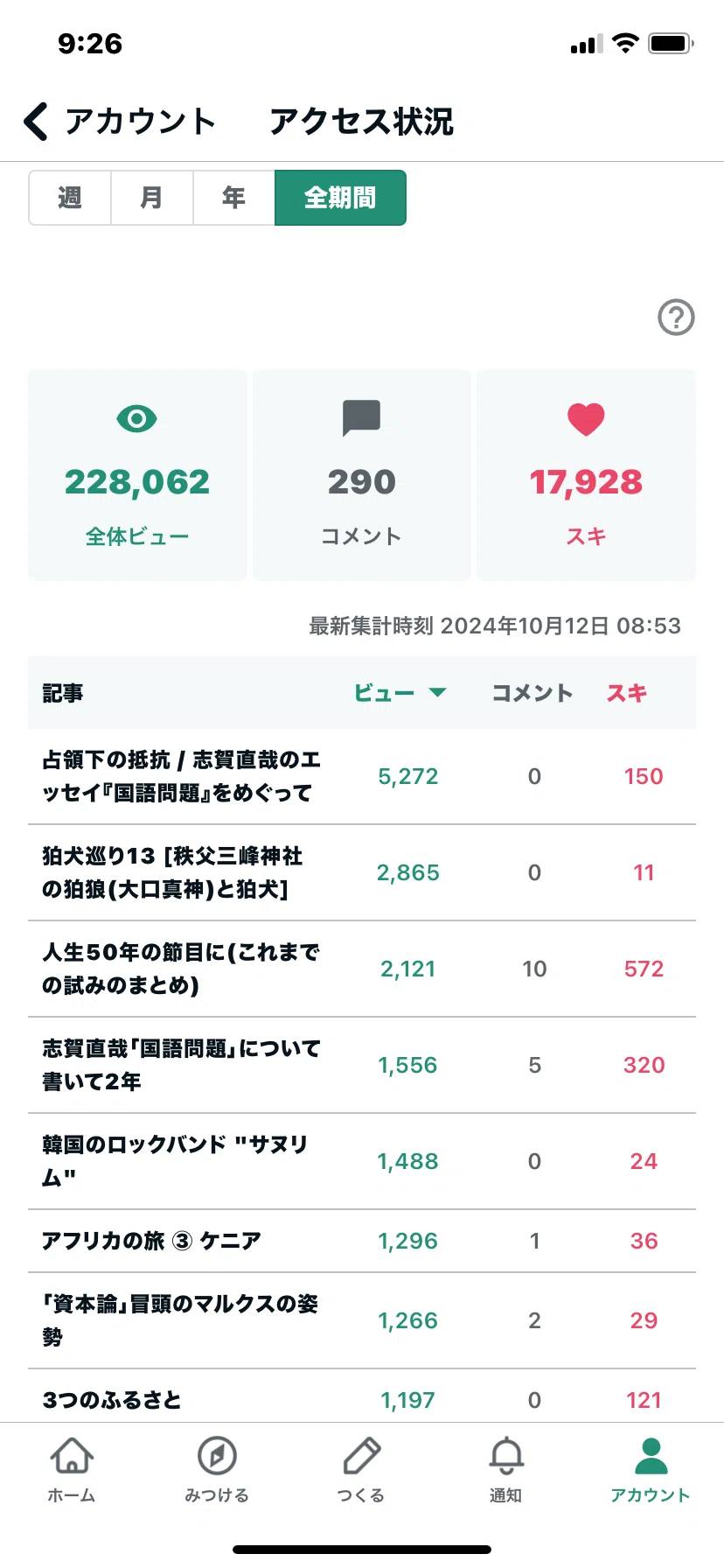The image size is (724, 1568).
Task: Tap the comment bubble icon above コメント
Action: (x=361, y=418)
